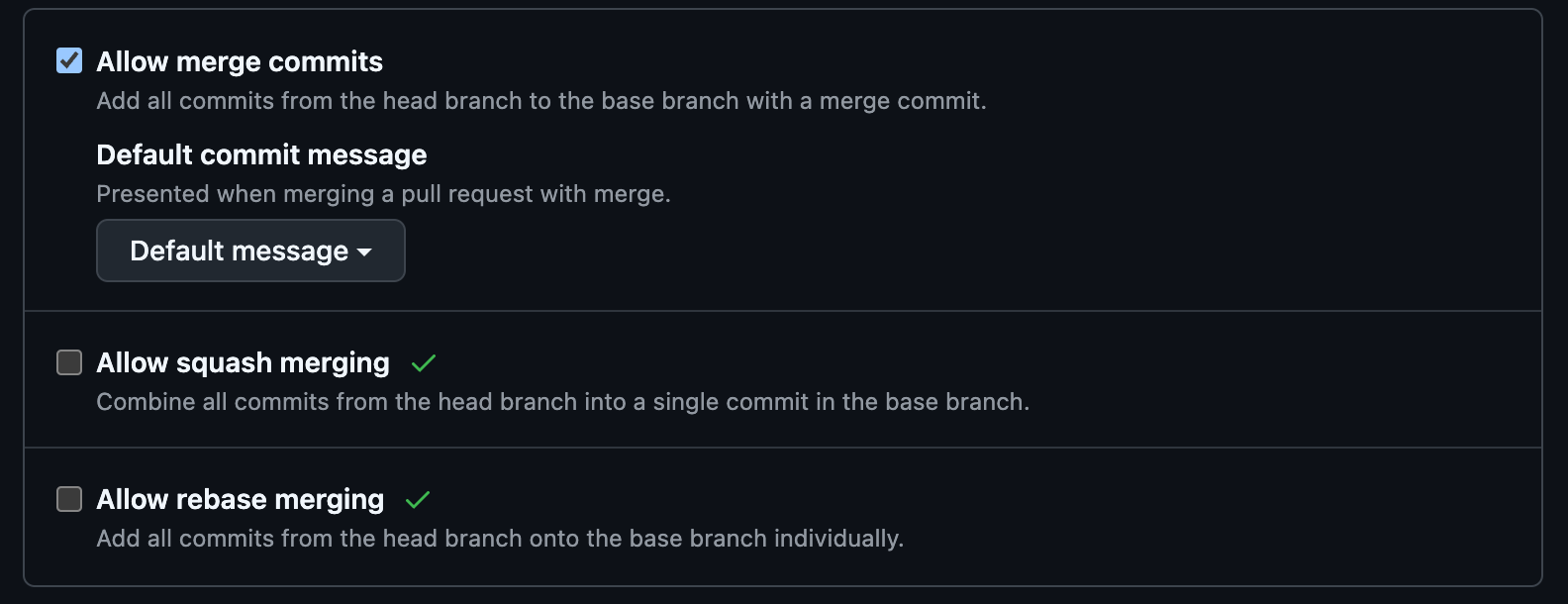Enable the Allow squash merging checkbox
Viewport: 1568px width, 604px height.
(69, 362)
